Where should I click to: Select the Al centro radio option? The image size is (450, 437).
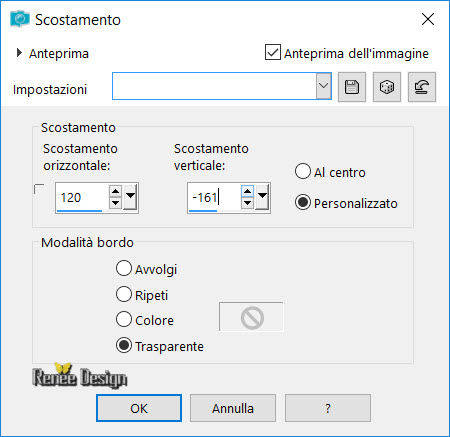point(303,171)
